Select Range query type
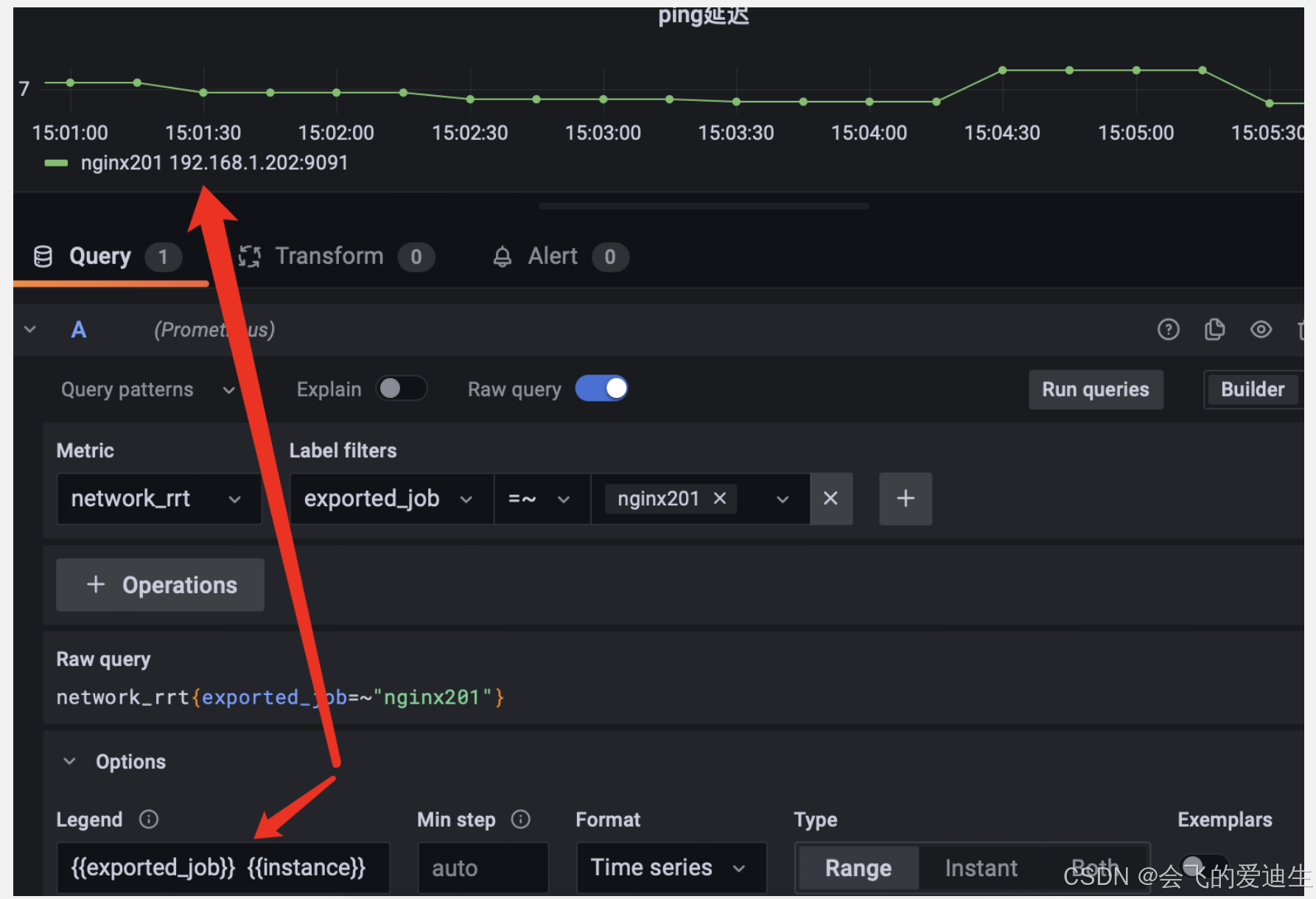The width and height of the screenshot is (1316, 899). 858,868
